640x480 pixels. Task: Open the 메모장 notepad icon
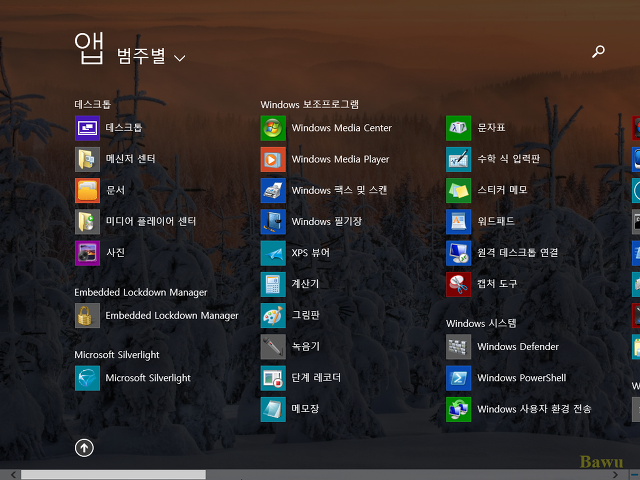273,409
